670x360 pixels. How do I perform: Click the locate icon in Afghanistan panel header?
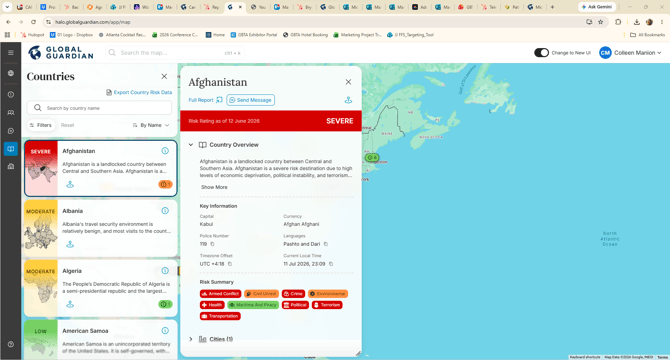click(x=348, y=100)
